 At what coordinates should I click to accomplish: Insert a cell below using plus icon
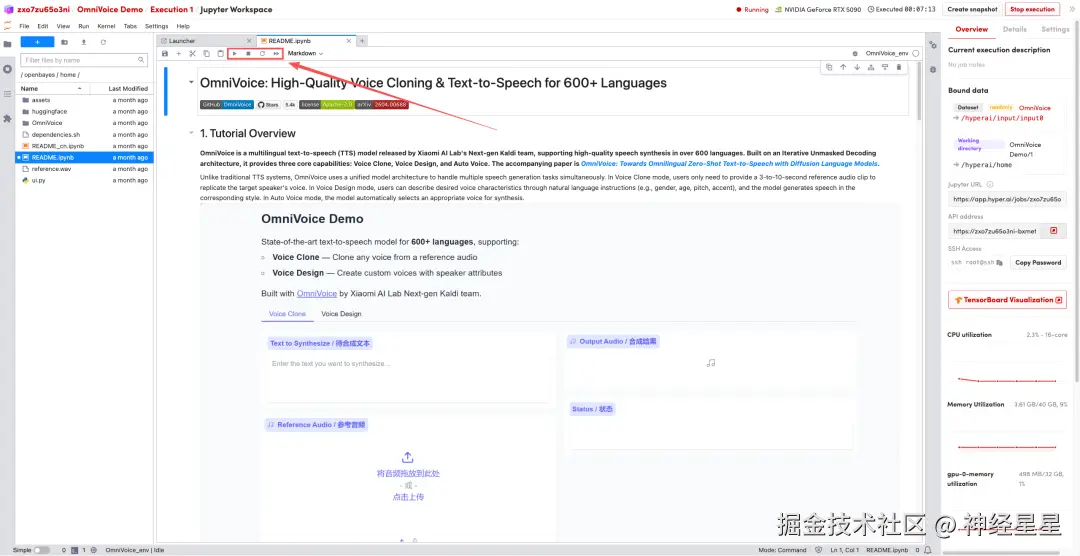pyautogui.click(x=178, y=53)
